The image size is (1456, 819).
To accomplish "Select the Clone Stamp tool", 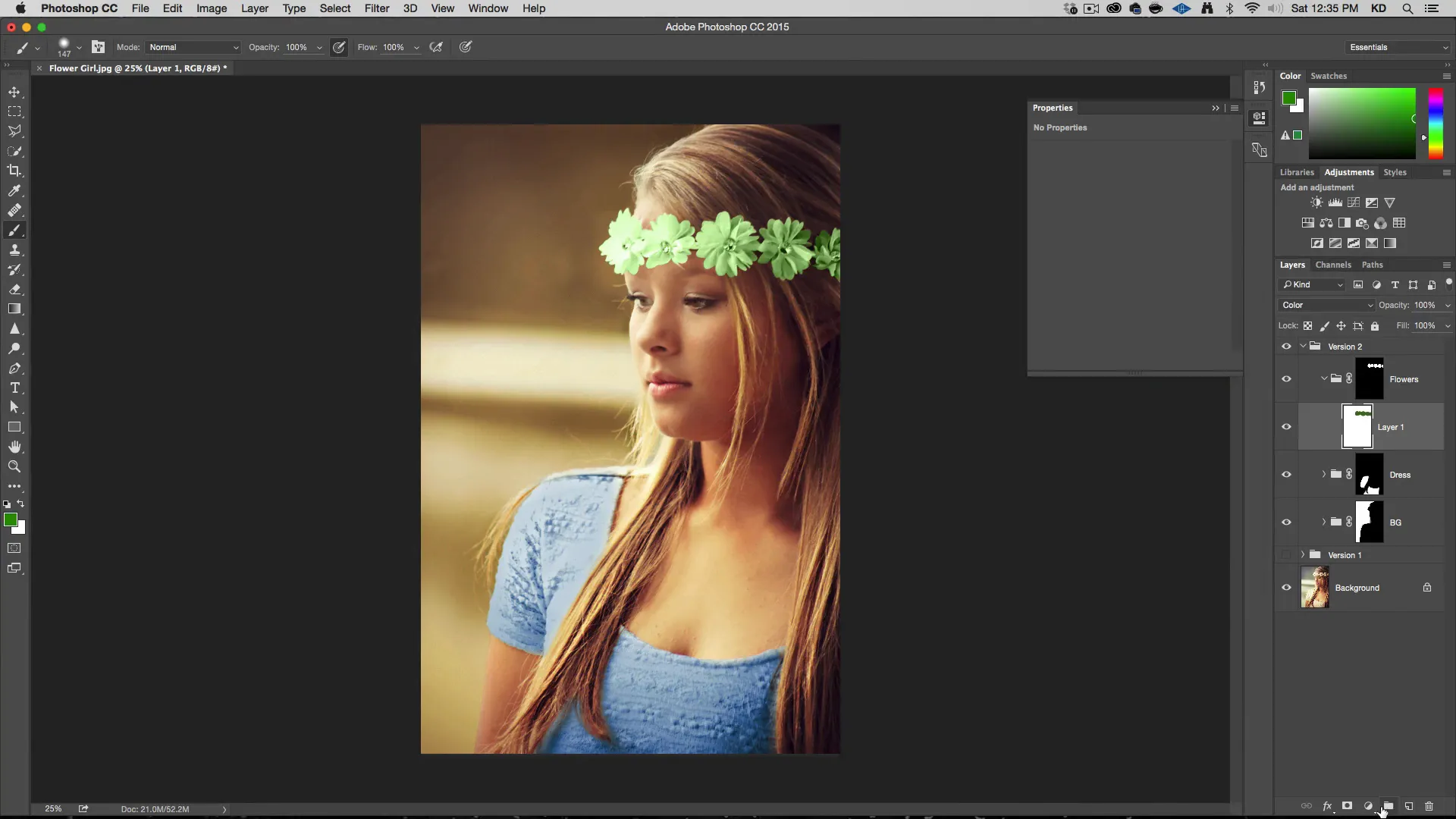I will [x=15, y=250].
